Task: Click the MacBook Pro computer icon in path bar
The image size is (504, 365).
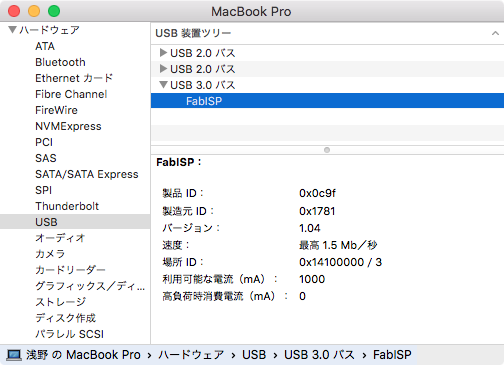Action: click(x=14, y=355)
